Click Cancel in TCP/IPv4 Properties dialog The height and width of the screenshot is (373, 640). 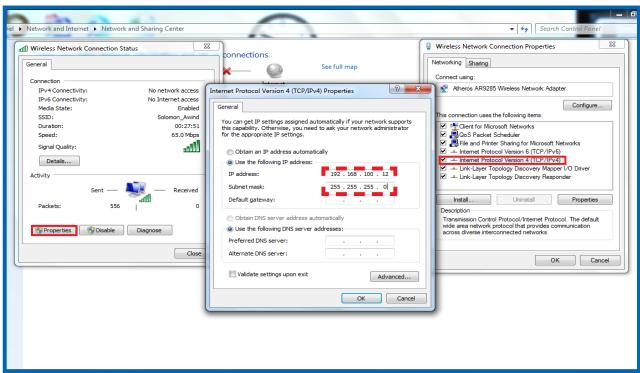tap(406, 298)
